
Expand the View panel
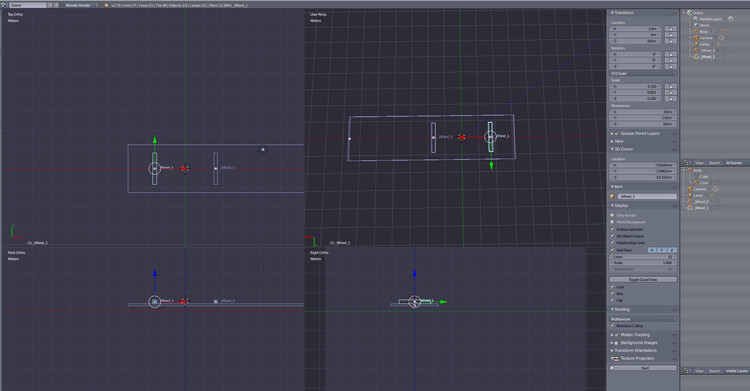(612, 141)
